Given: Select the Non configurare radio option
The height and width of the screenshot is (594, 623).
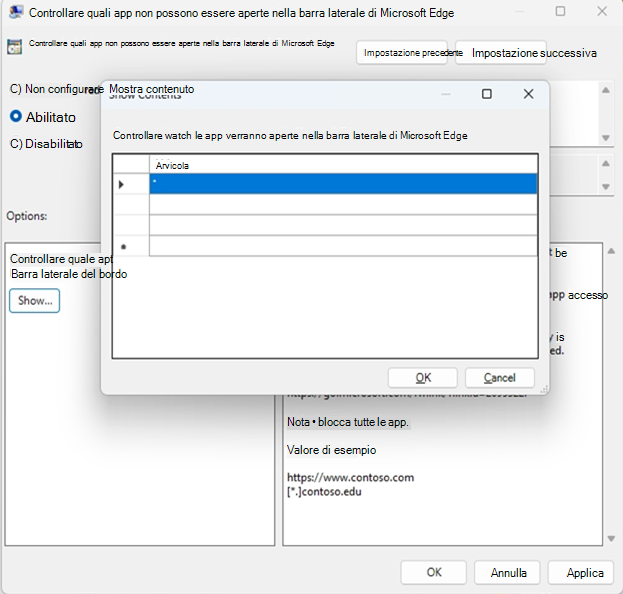Looking at the screenshot, I should 16,89.
